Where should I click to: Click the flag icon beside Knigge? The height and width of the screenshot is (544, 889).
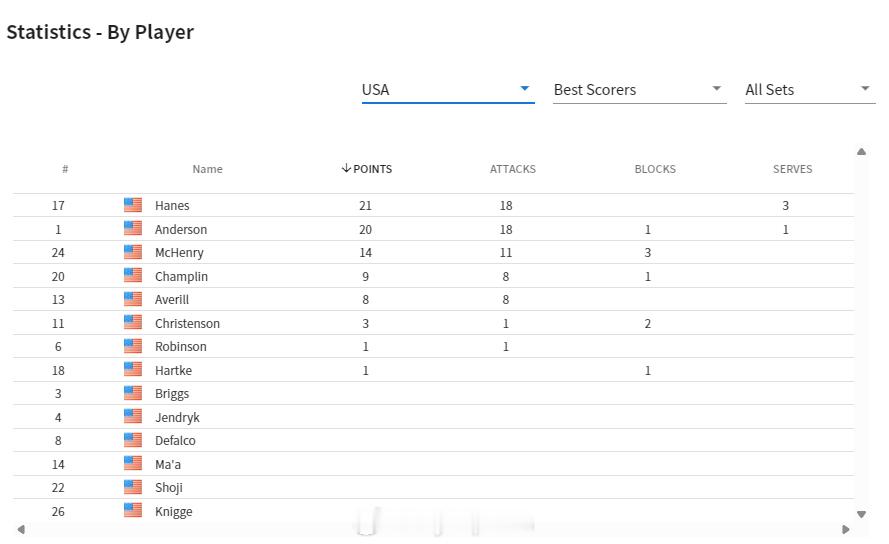pyautogui.click(x=133, y=511)
